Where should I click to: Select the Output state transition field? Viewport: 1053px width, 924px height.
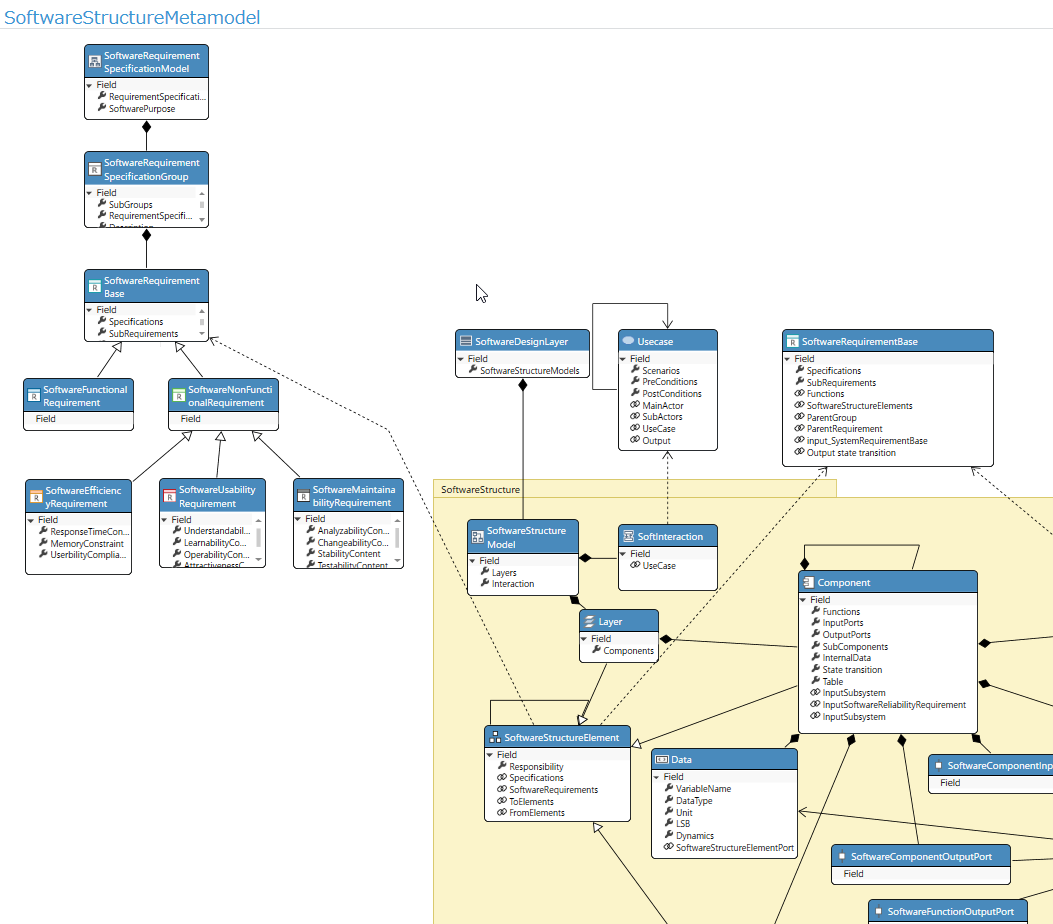click(x=851, y=453)
